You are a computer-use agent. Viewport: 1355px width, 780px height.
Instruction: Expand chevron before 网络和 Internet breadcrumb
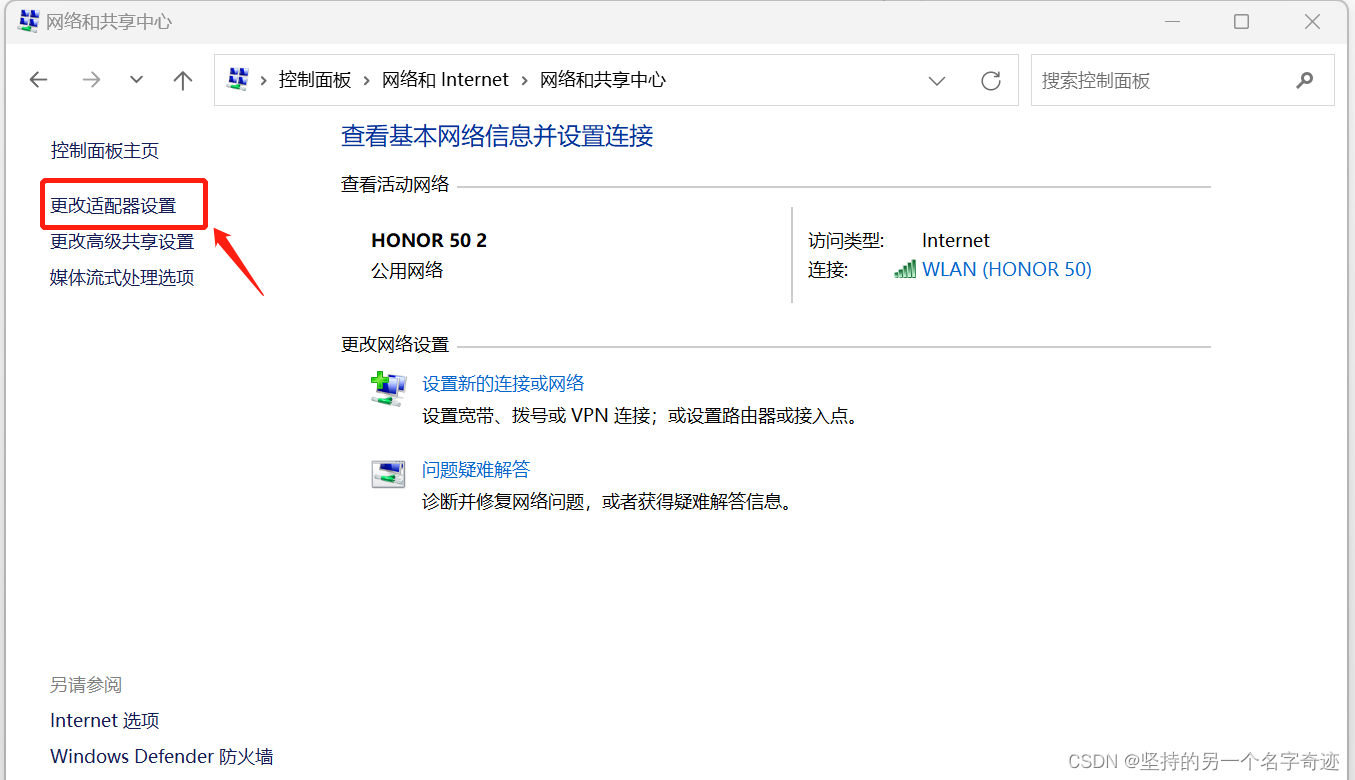pos(367,80)
